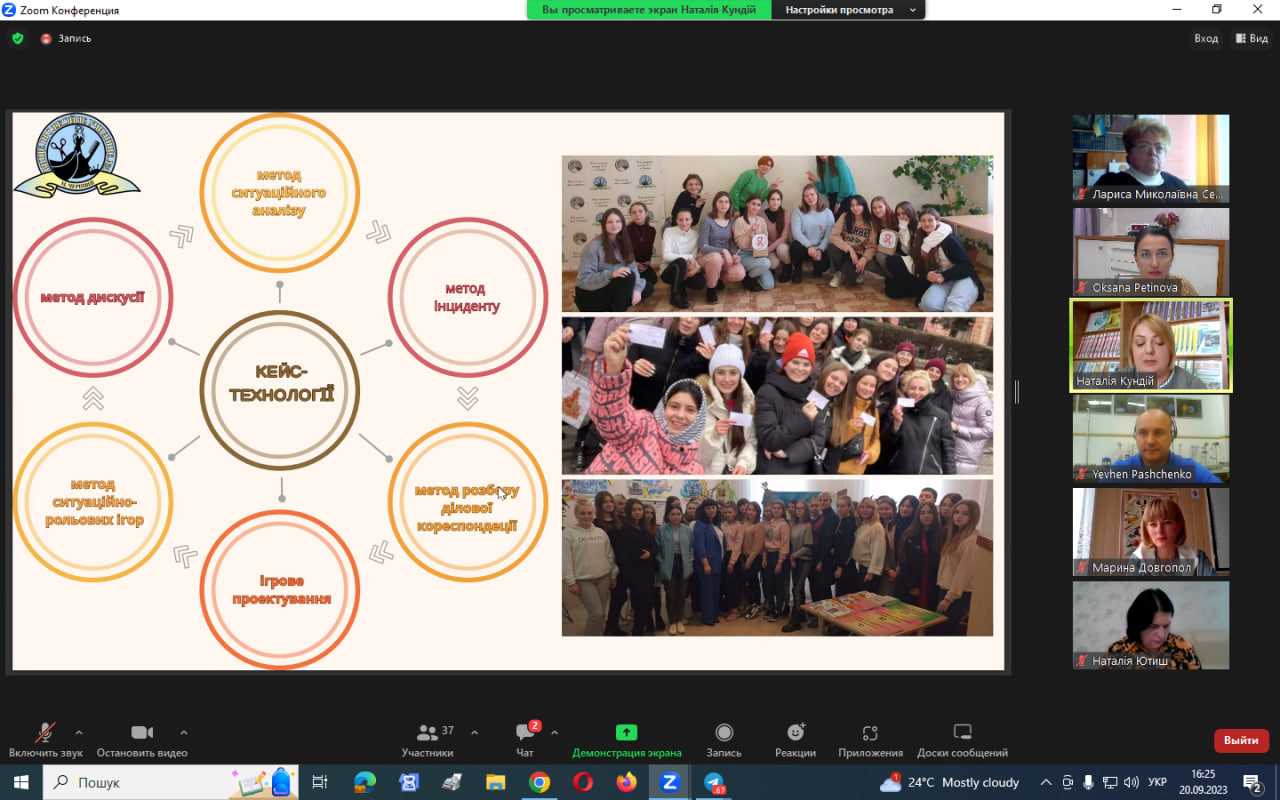The image size is (1280, 800).
Task: Open the Windows Start menu
Action: [20, 782]
